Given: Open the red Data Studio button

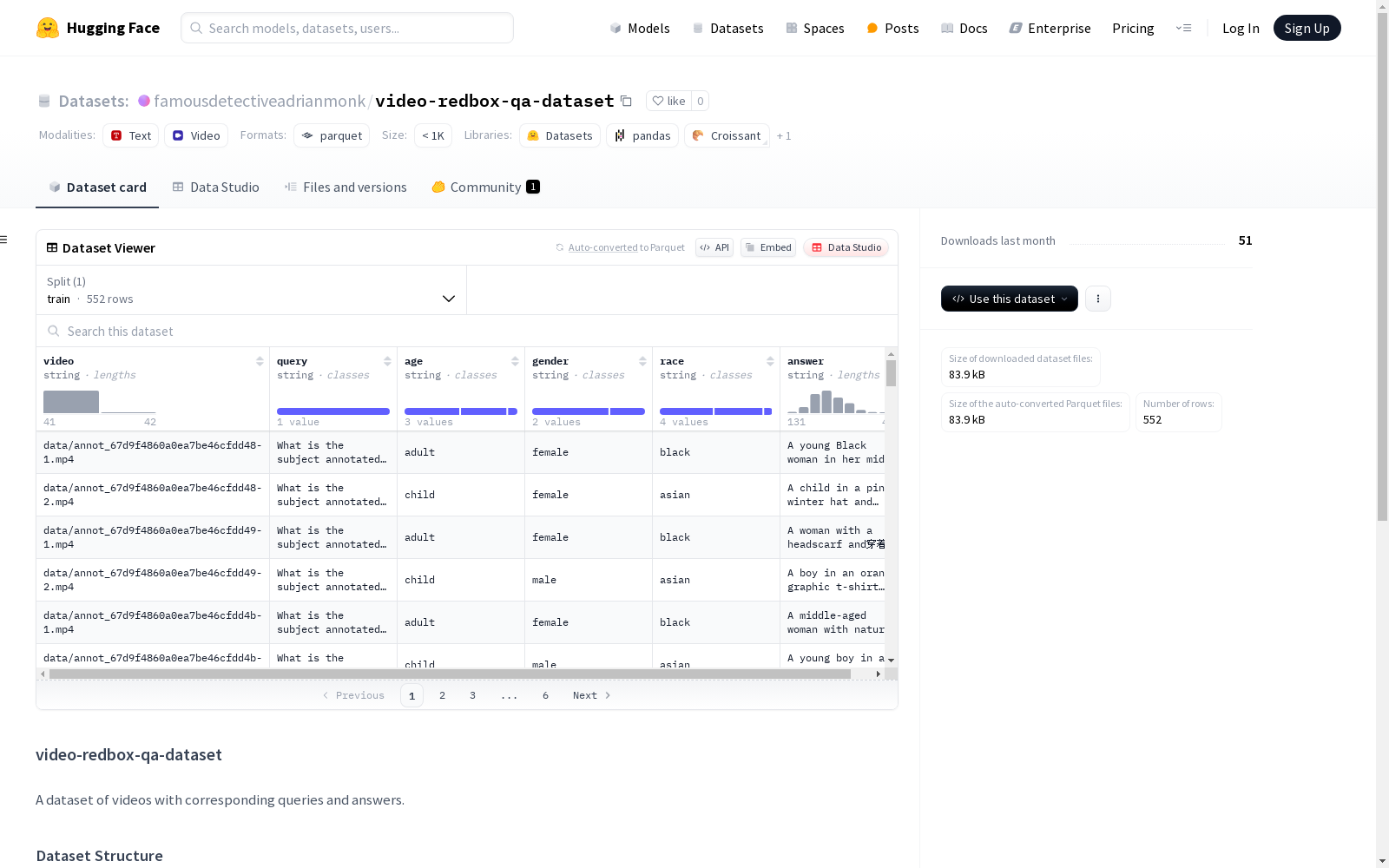Looking at the screenshot, I should (846, 247).
